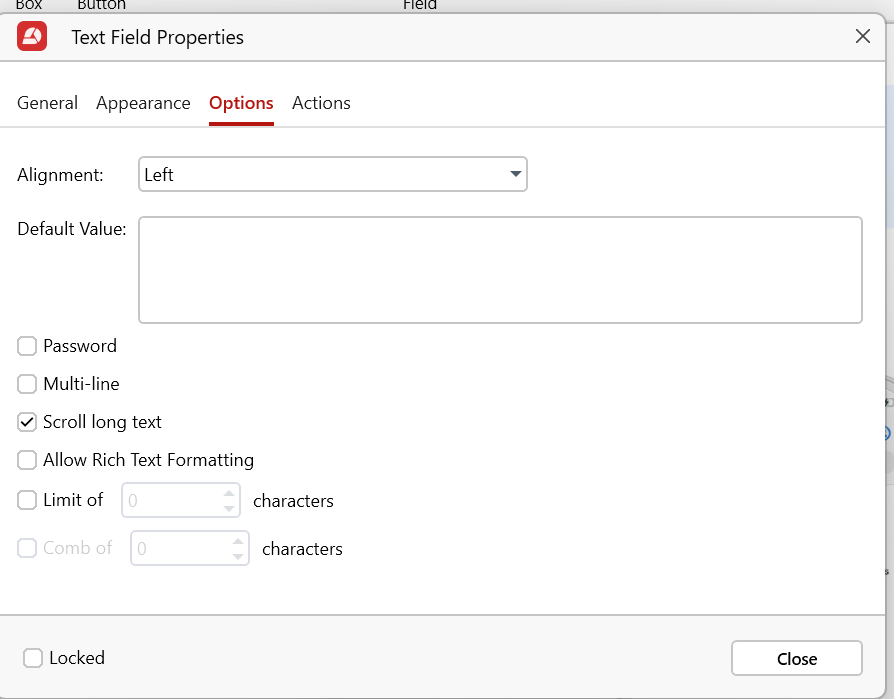Increase the Limit of characters value
894x699 pixels.
229,493
